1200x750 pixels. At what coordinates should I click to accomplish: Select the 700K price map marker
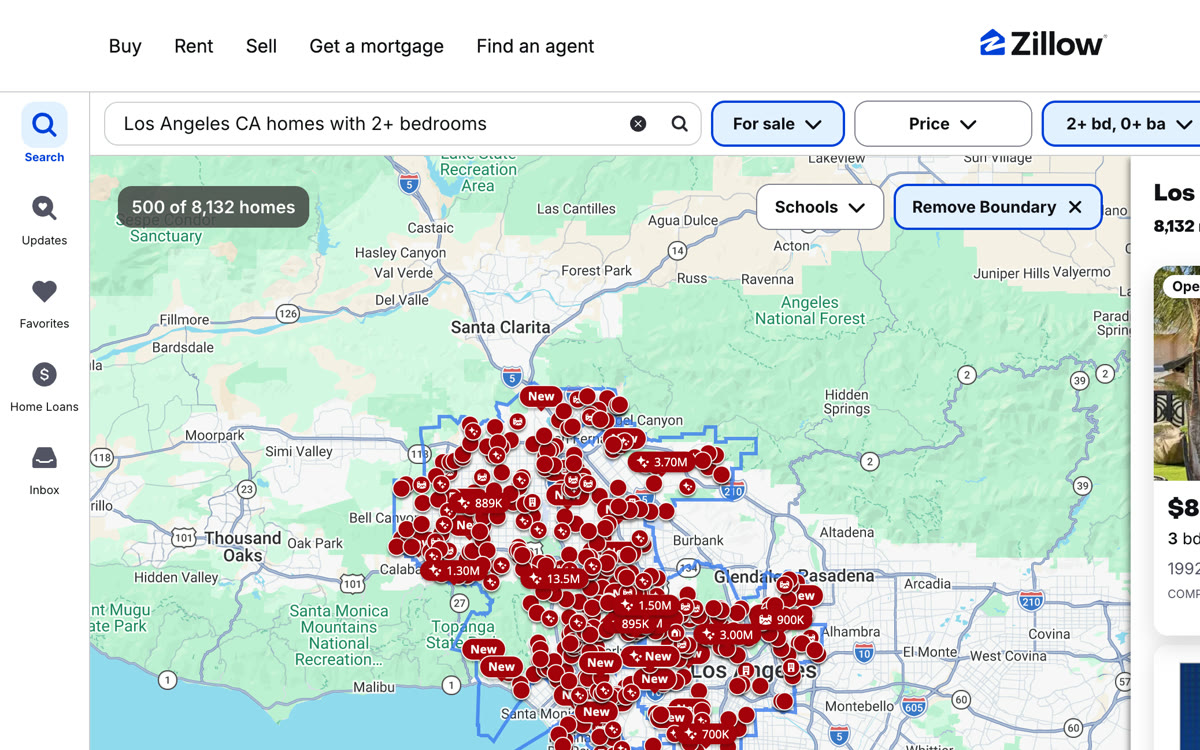tap(705, 734)
